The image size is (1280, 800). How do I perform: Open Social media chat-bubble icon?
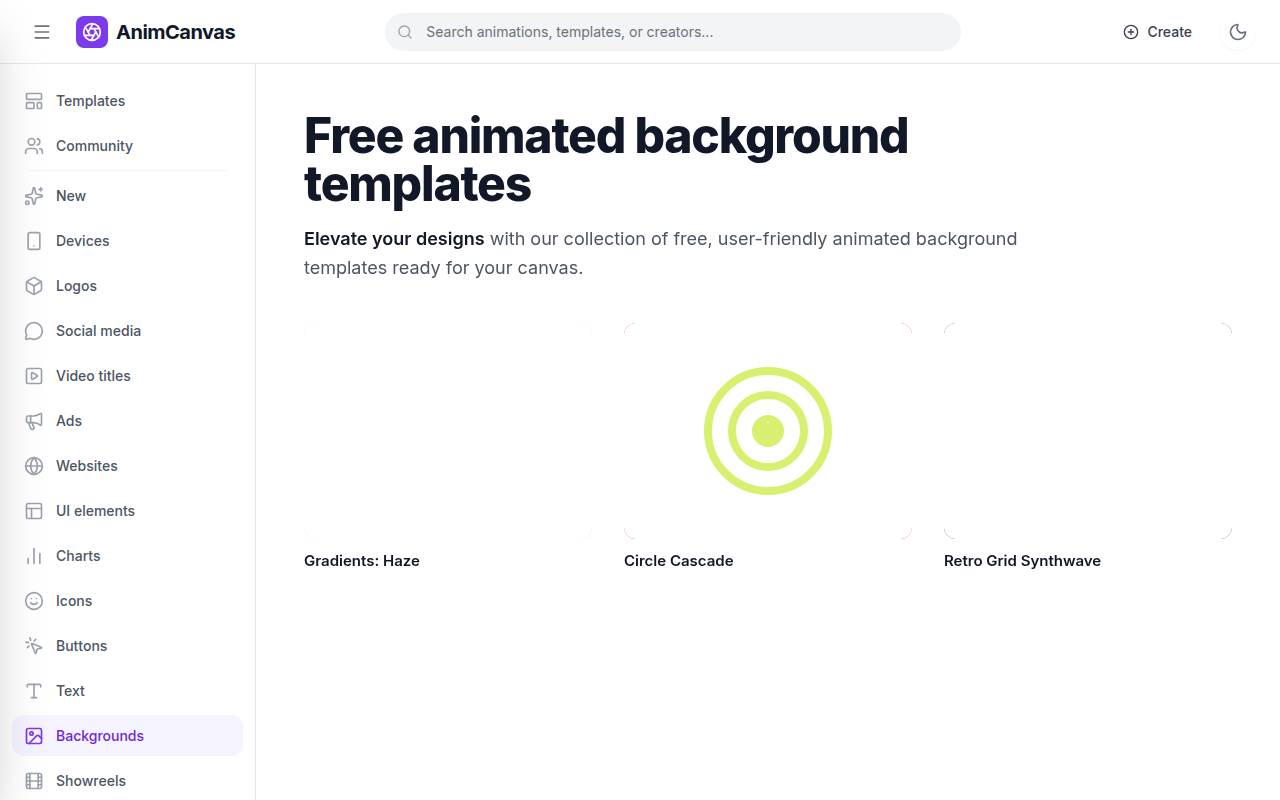tap(34, 331)
